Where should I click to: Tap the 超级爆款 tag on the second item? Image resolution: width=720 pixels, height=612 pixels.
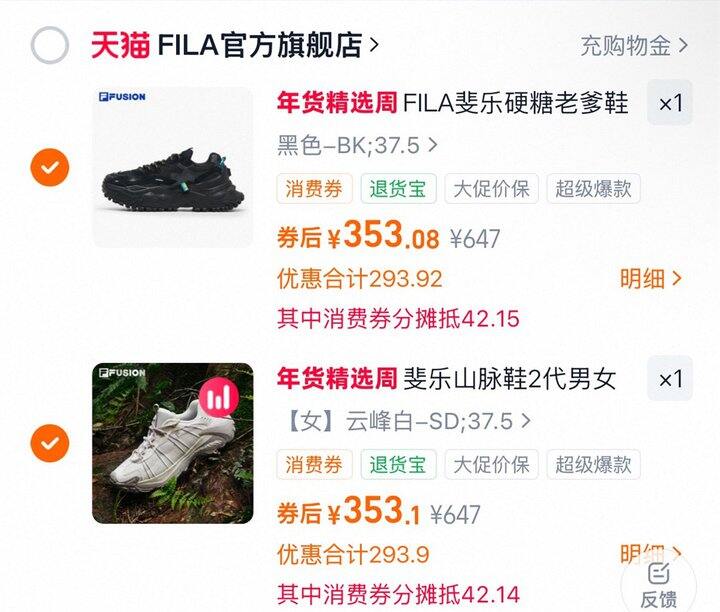593,465
